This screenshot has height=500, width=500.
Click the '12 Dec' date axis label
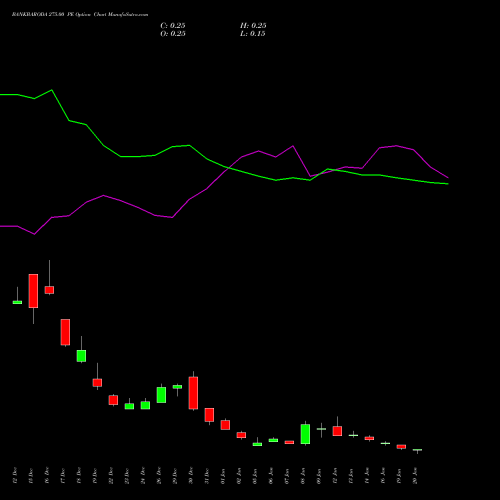click(15, 476)
